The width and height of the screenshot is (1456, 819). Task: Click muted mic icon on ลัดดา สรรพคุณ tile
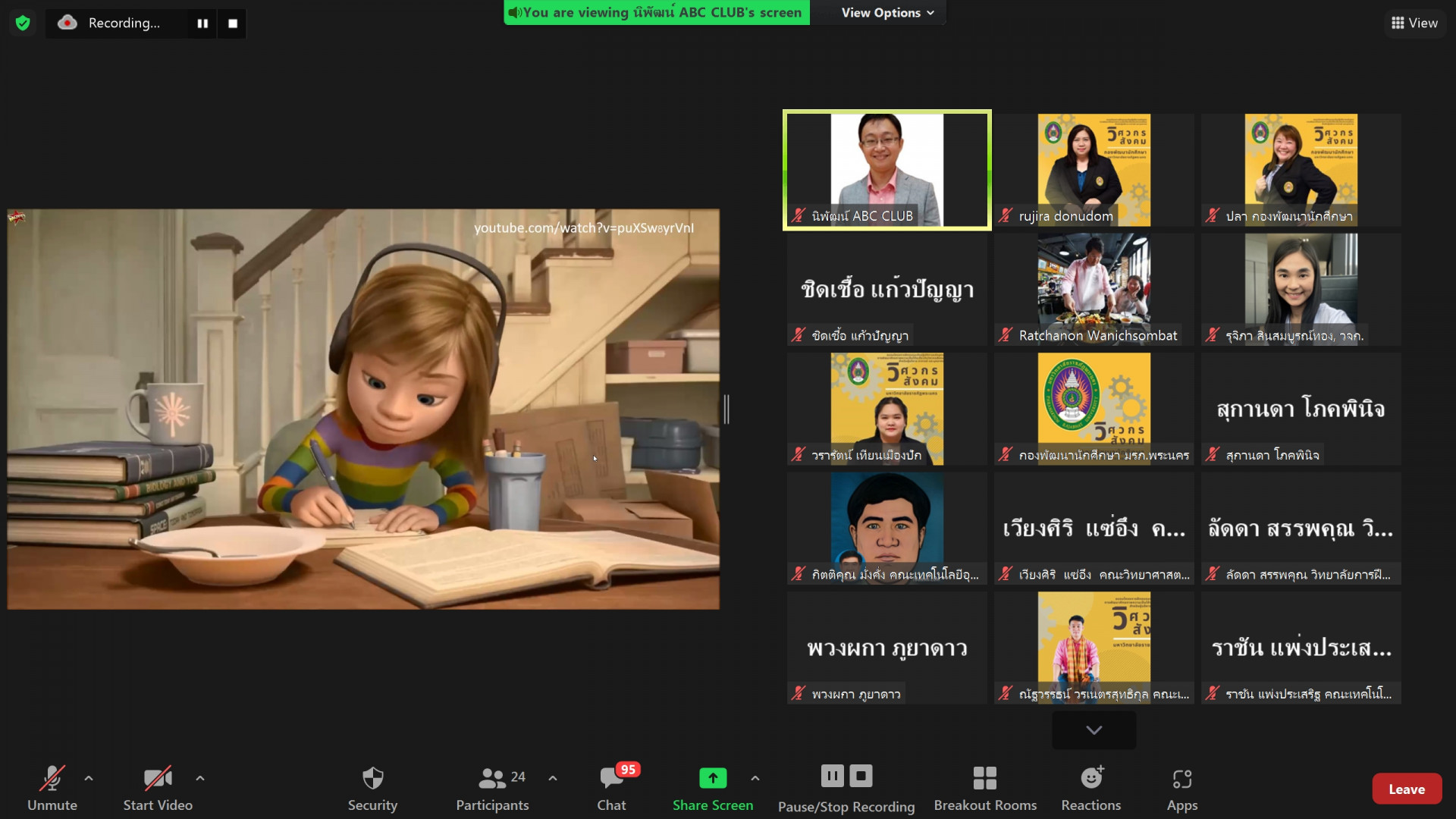click(1213, 575)
